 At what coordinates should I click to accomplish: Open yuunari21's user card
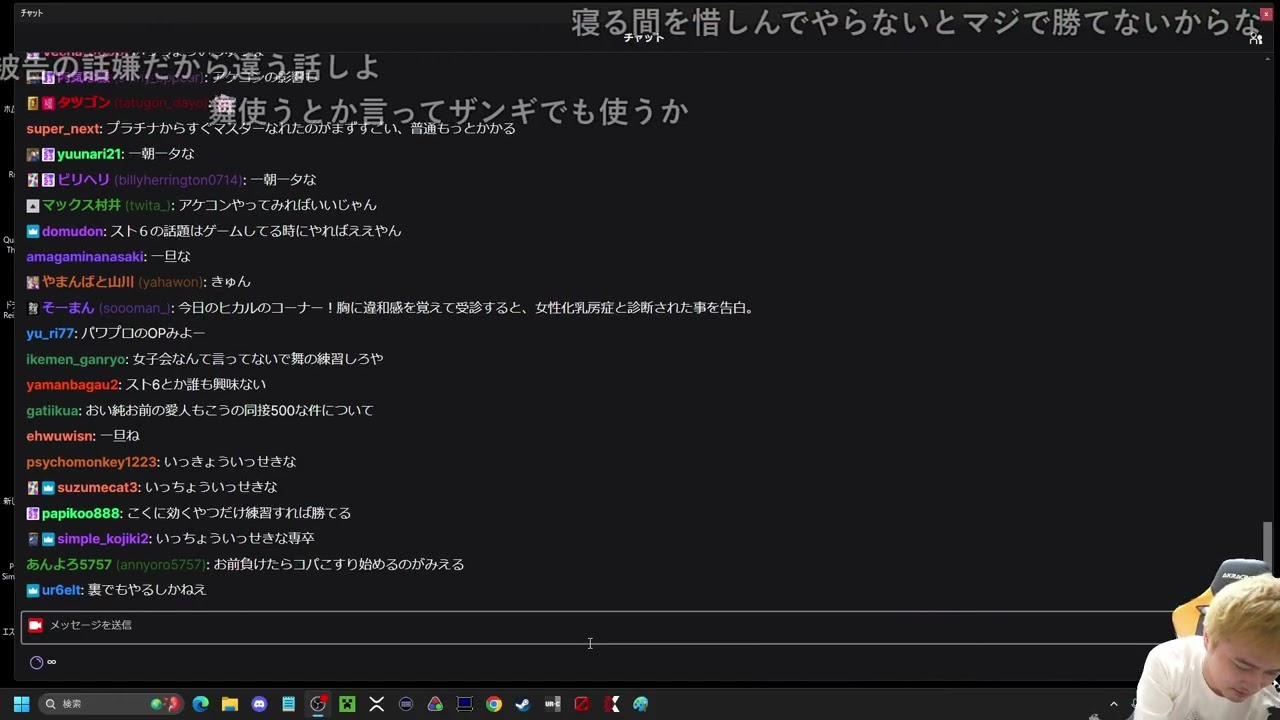pyautogui.click(x=88, y=154)
